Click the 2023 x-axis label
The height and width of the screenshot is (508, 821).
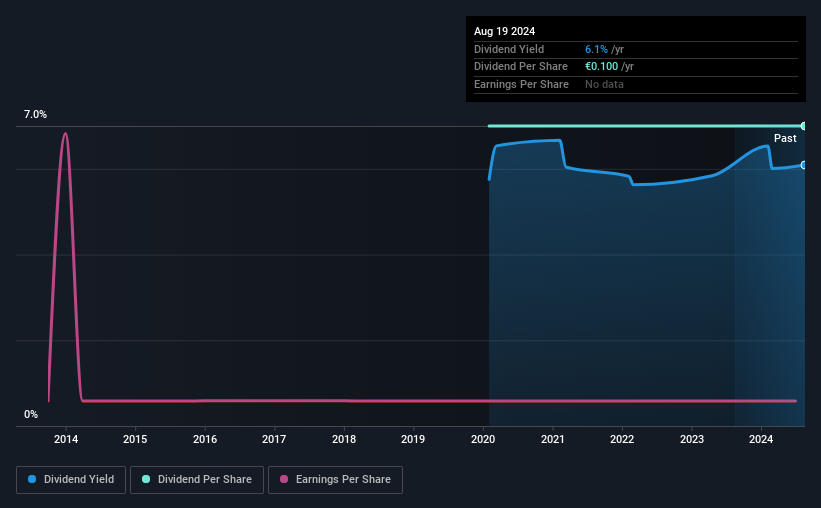692,439
